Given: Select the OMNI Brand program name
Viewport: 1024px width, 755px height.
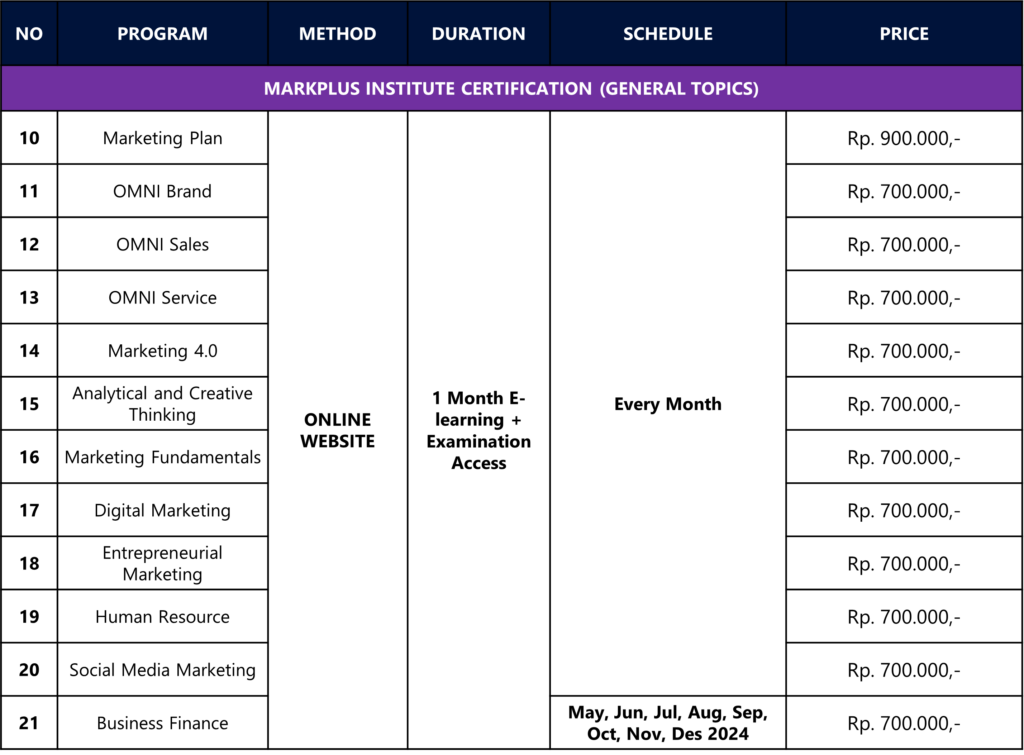Looking at the screenshot, I should click(x=162, y=191).
